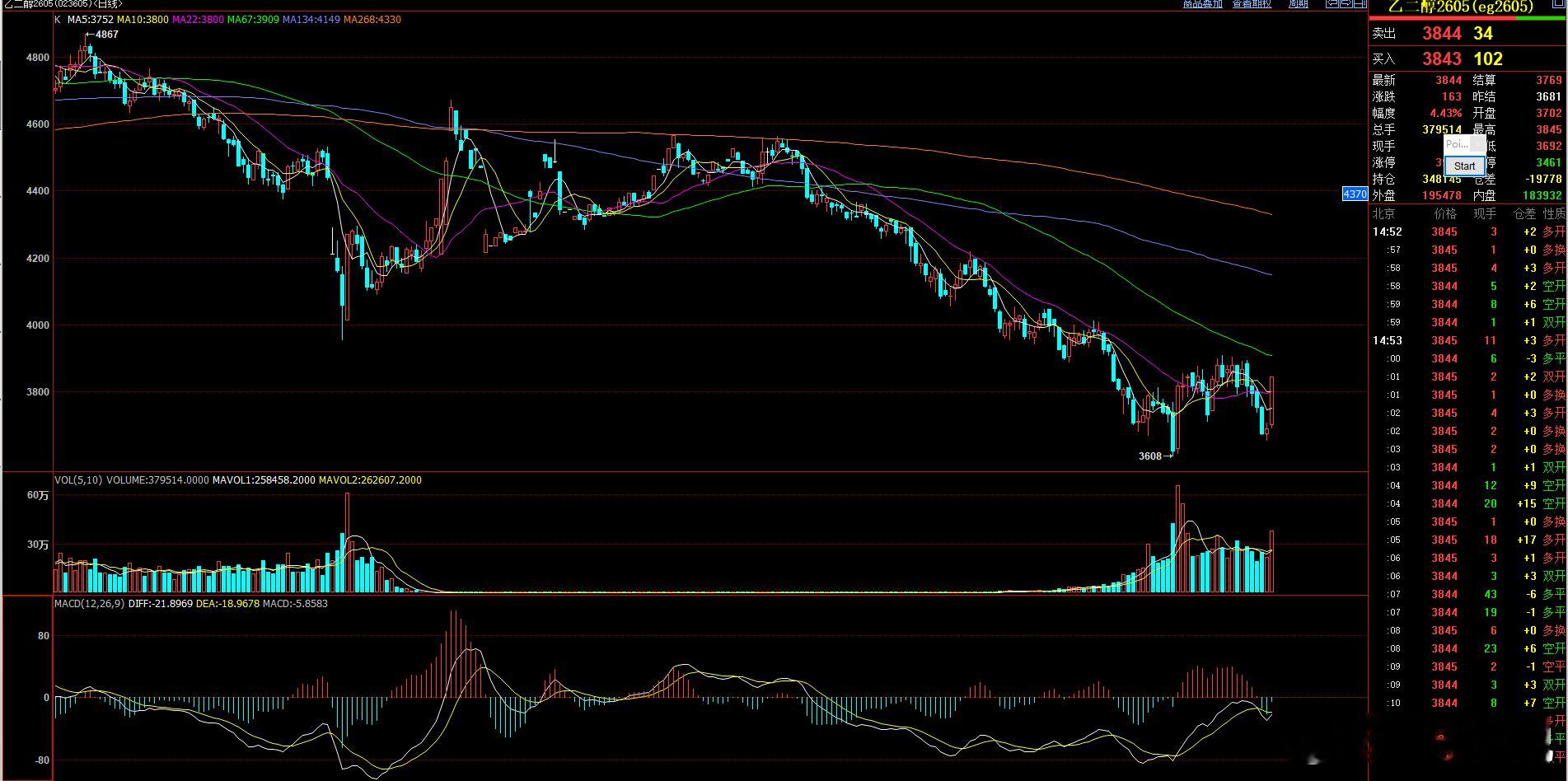Click the 幅度 value 4.43%
Screen dimensions: 1568x781
(x=1447, y=113)
